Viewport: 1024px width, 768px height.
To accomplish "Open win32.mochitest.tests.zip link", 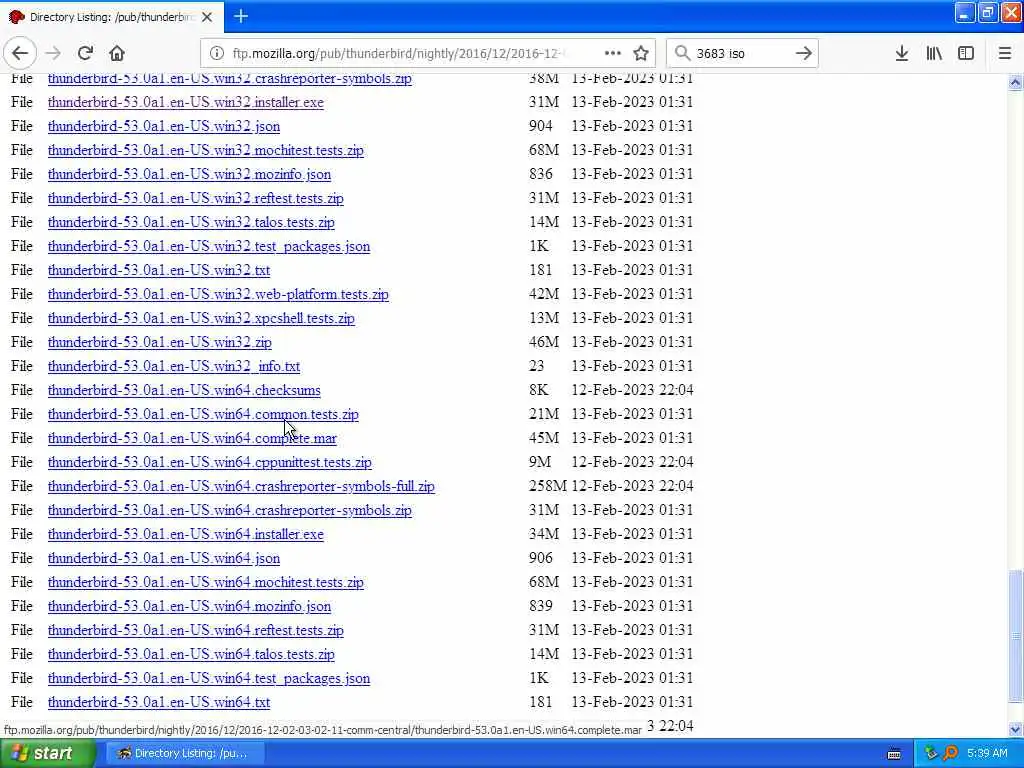I will [x=206, y=150].
